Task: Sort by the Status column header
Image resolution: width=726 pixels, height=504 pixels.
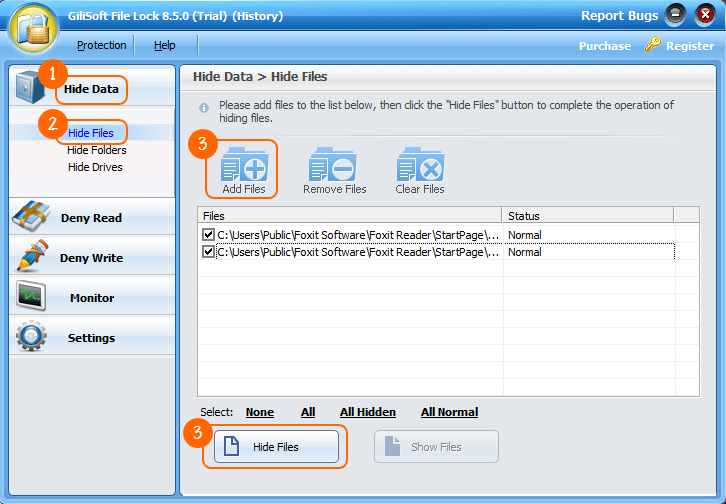Action: click(588, 216)
